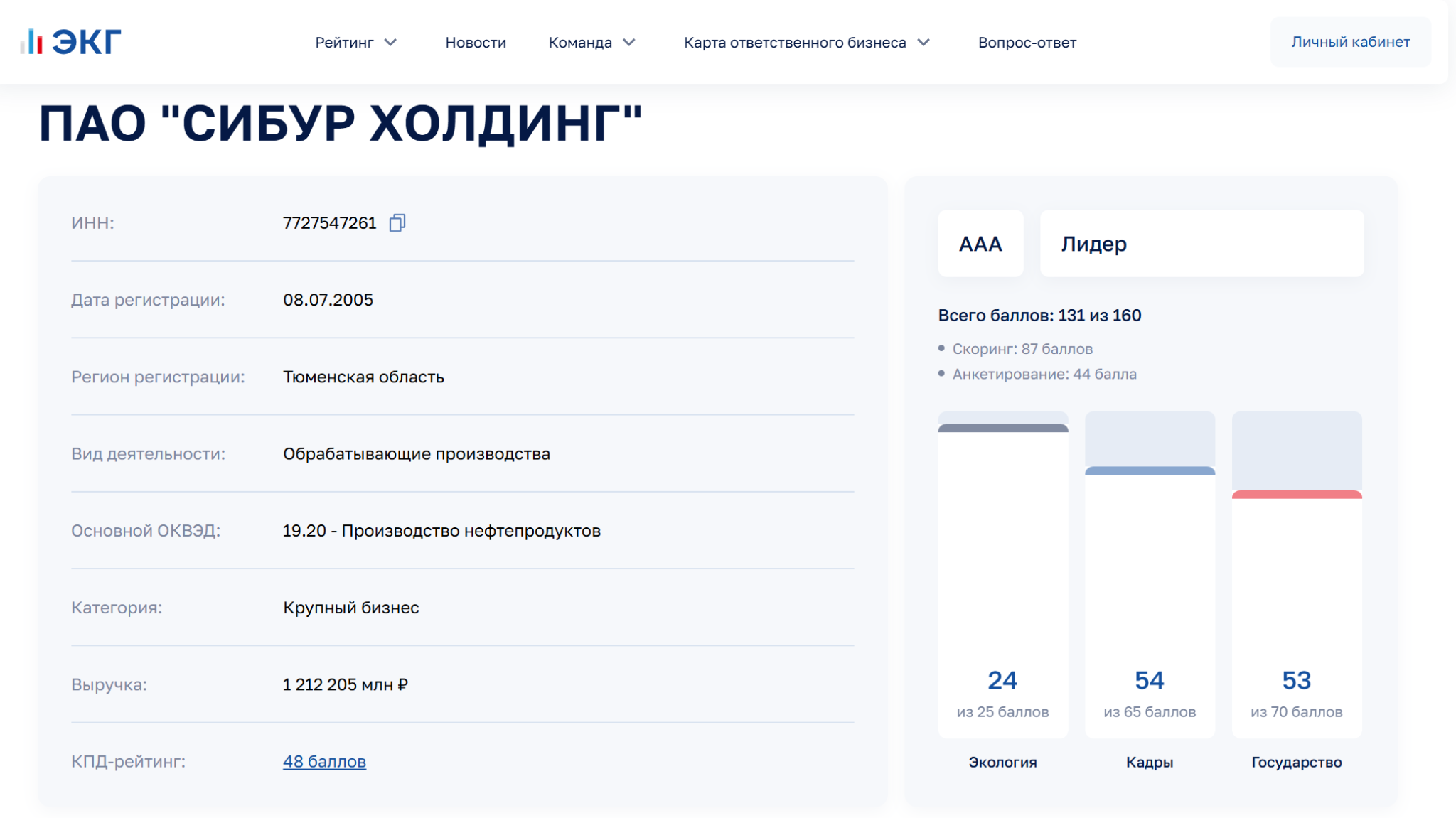Click the Команда menu label
The image size is (1456, 818).
click(x=580, y=43)
